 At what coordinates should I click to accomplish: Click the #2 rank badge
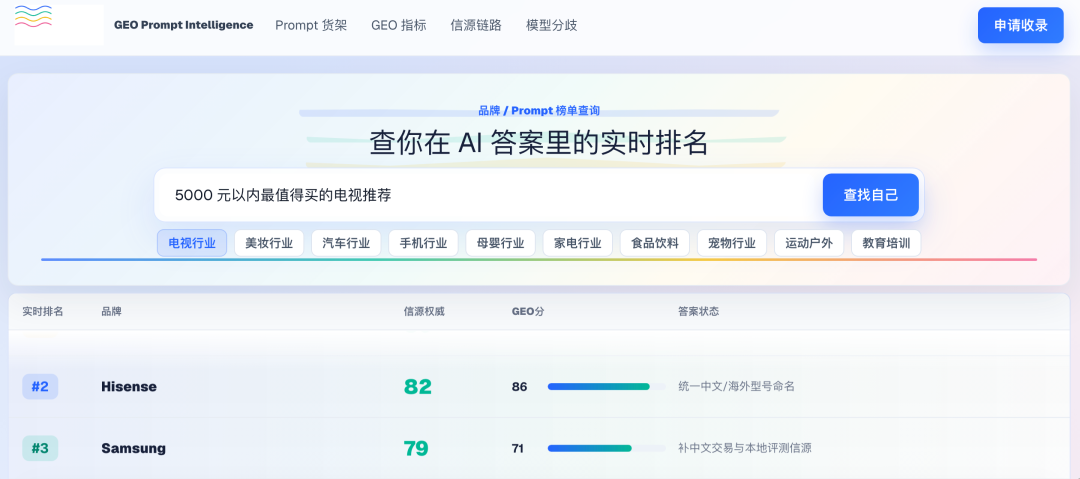[40, 387]
